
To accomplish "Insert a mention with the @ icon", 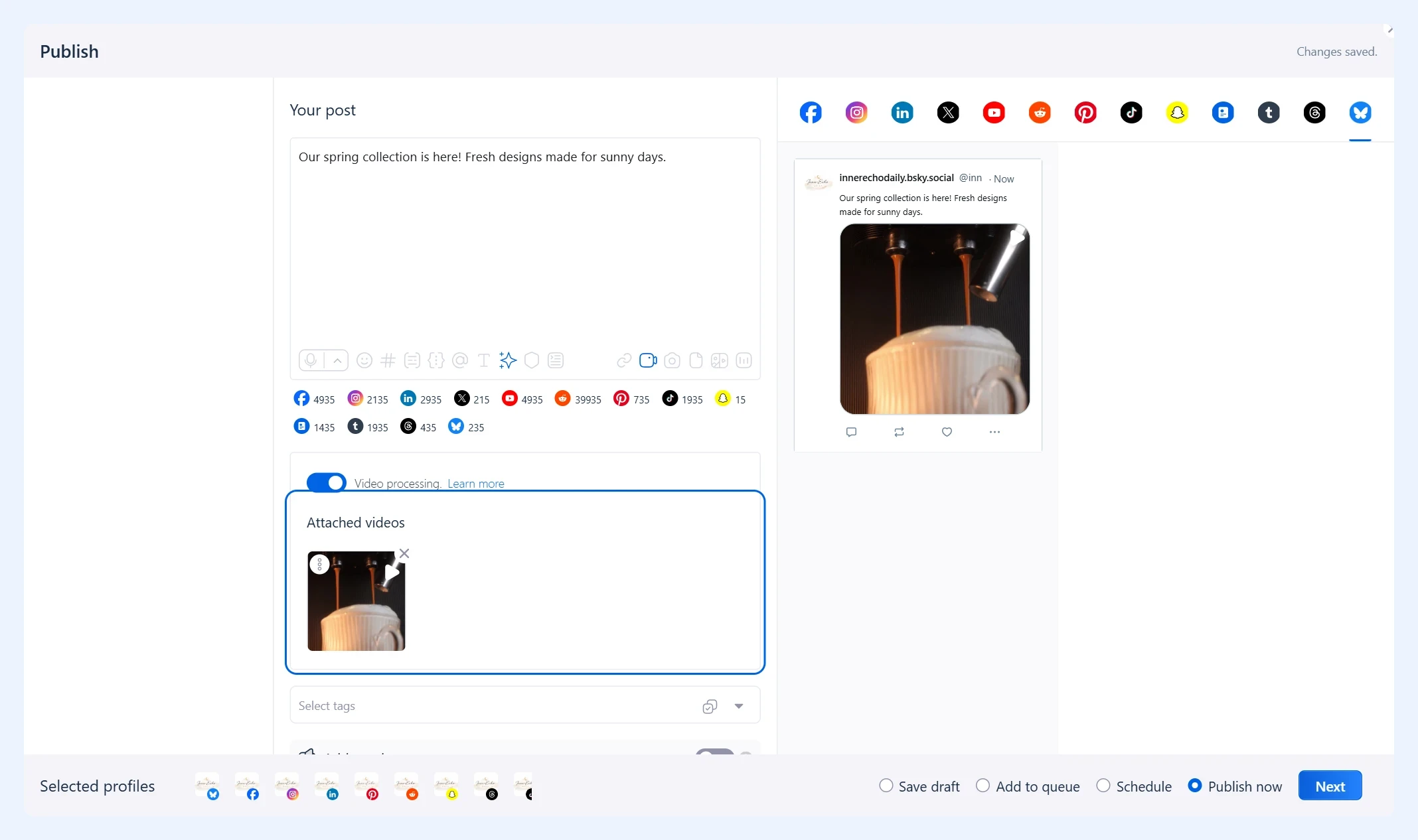I will point(460,360).
